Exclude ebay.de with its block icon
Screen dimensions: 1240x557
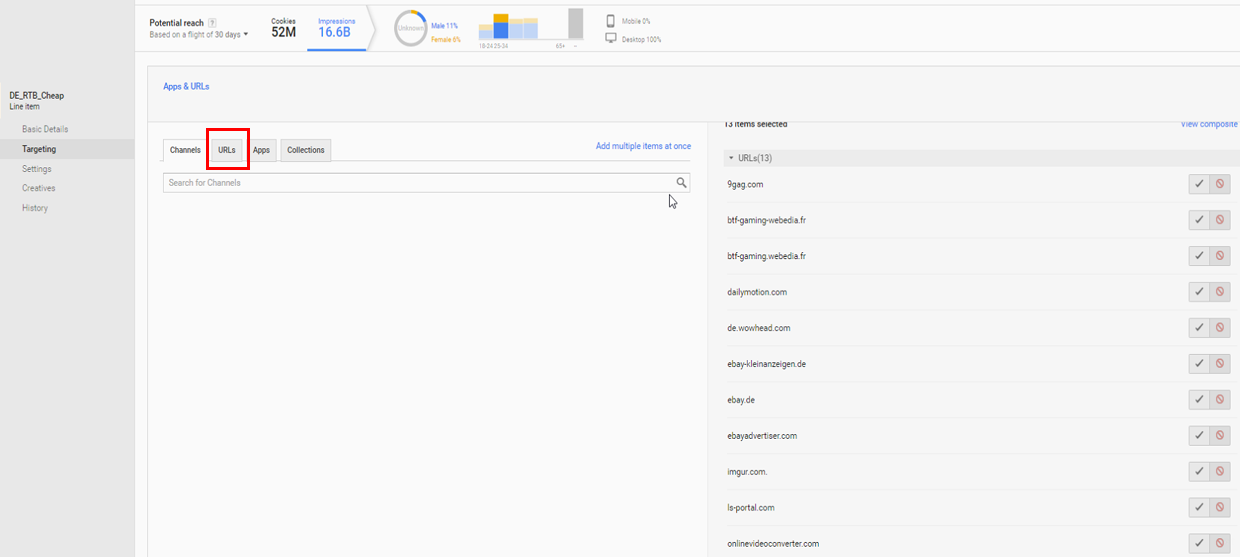point(1220,400)
